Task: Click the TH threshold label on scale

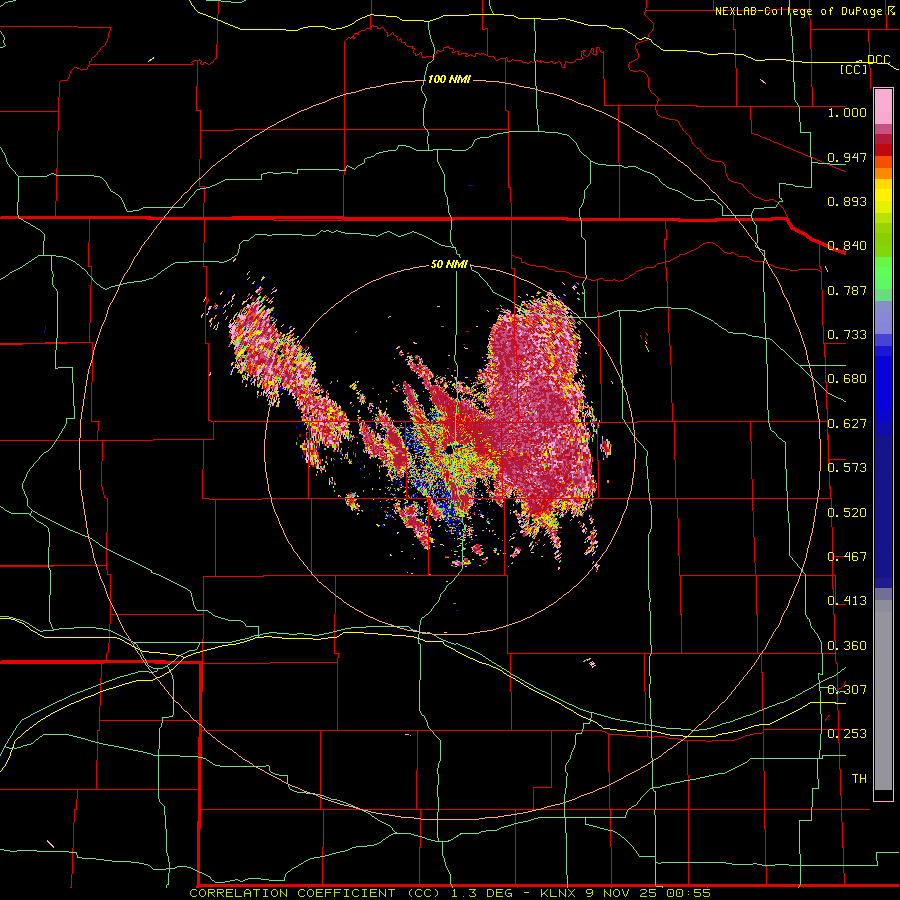Action: (859, 779)
